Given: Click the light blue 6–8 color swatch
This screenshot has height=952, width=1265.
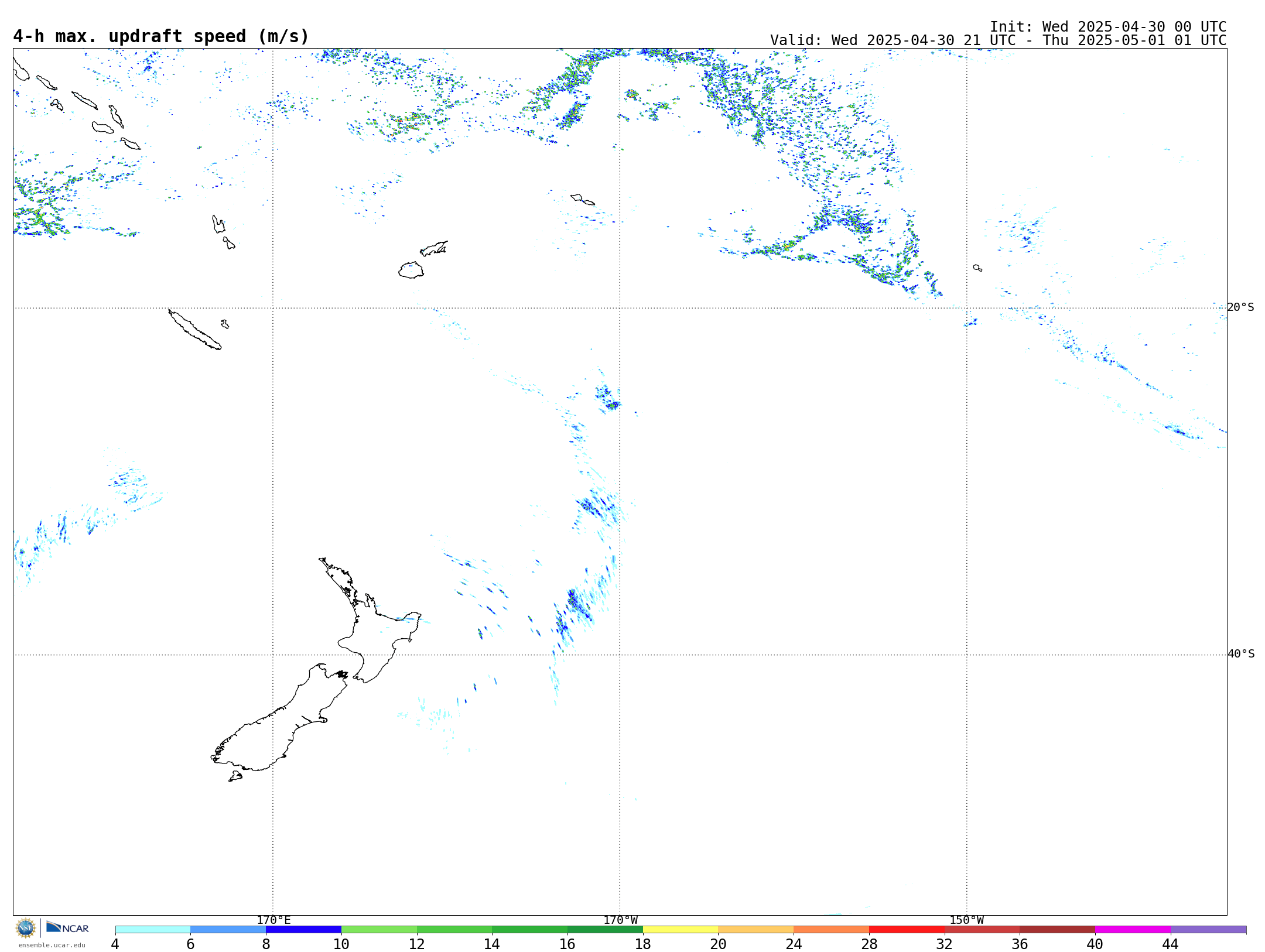Looking at the screenshot, I should 228,930.
